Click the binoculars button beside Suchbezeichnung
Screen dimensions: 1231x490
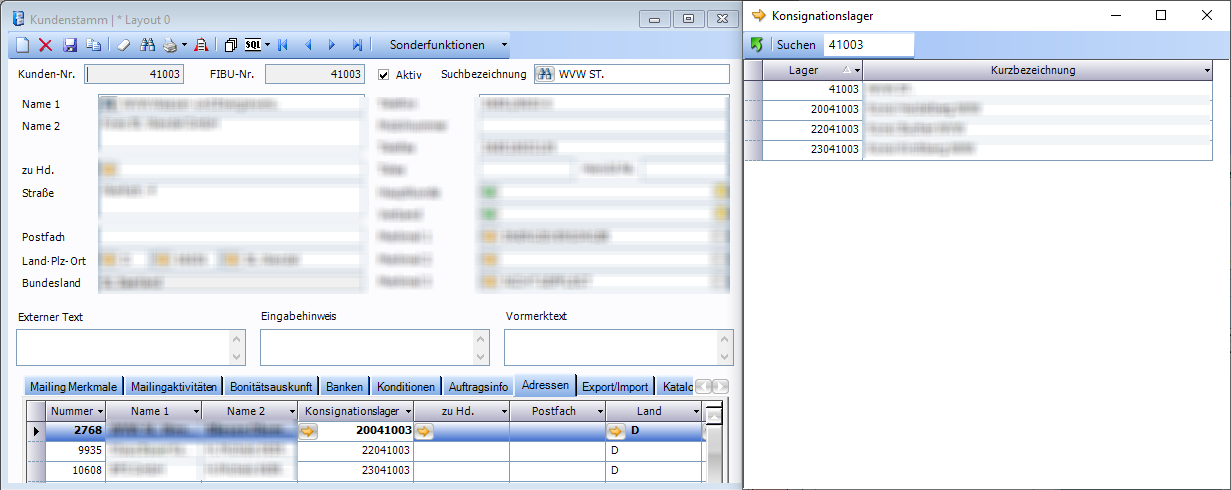[545, 74]
